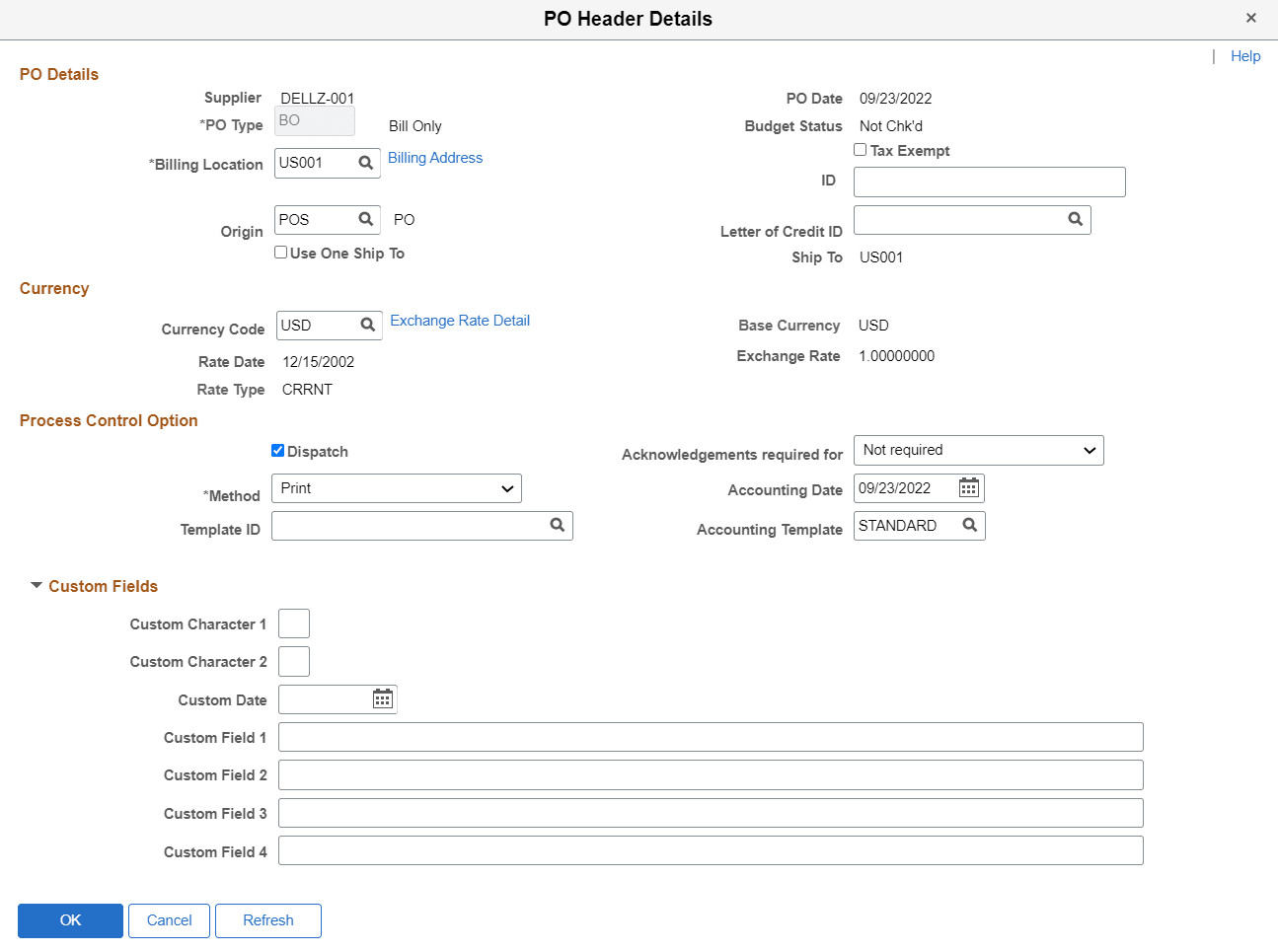Image resolution: width=1278 pixels, height=952 pixels.
Task: Open the Custom Date calendar picker
Action: (383, 698)
